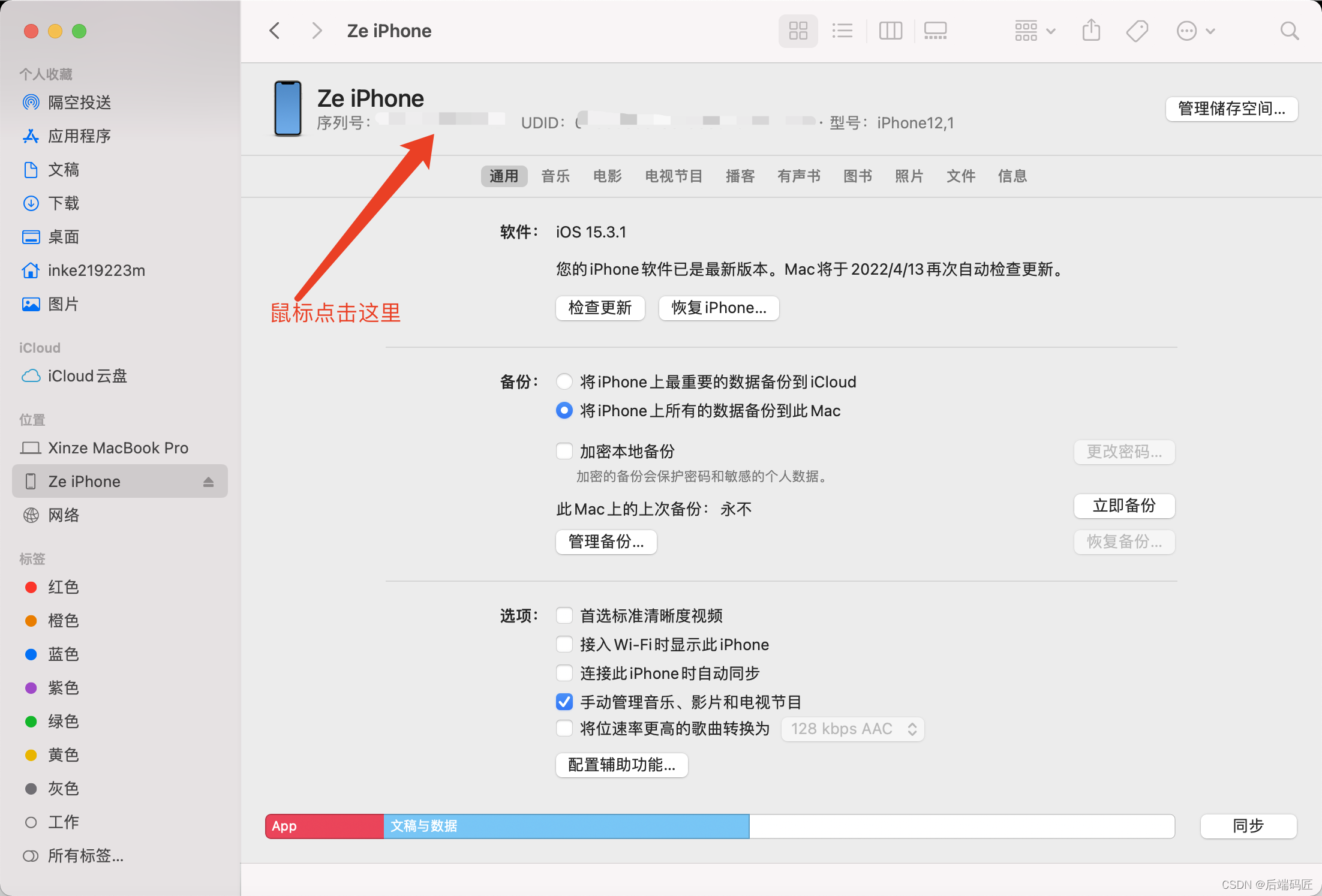Switch to list view icon
The width and height of the screenshot is (1322, 896).
point(842,31)
